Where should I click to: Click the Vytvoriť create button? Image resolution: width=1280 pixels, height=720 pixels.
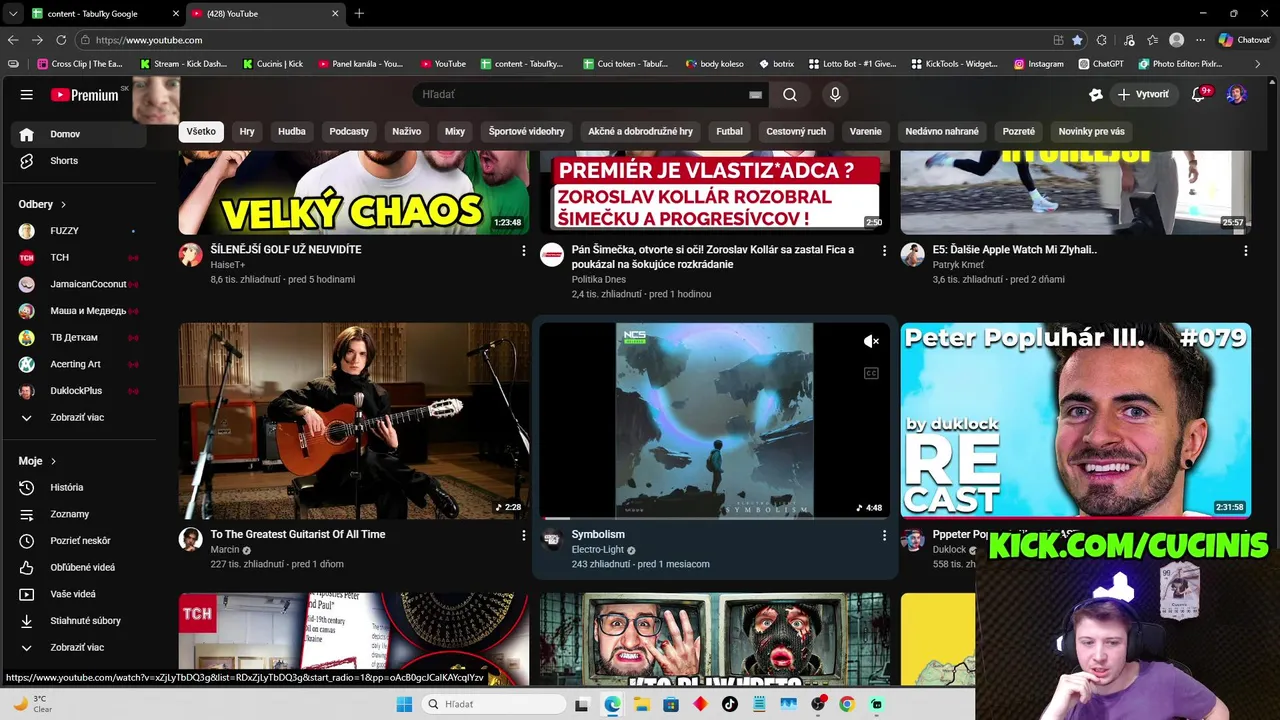coord(1143,95)
